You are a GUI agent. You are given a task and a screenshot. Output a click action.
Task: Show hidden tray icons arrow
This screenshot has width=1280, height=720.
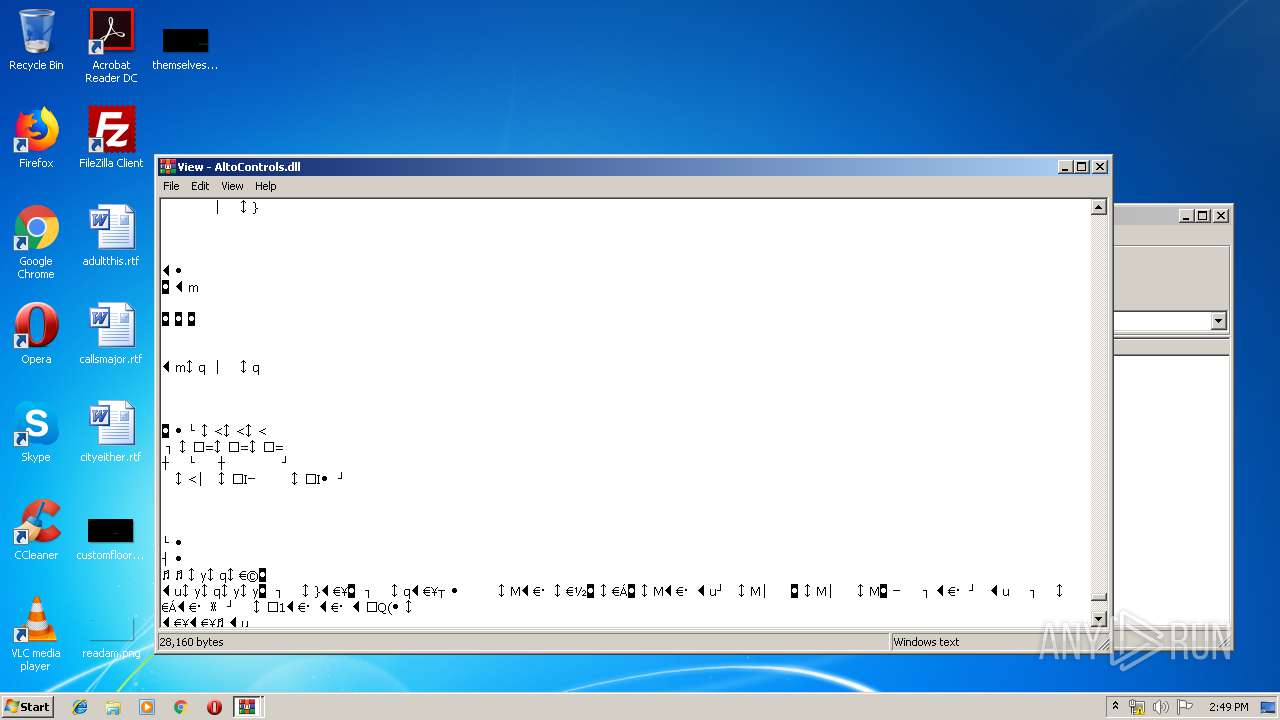[1115, 707]
